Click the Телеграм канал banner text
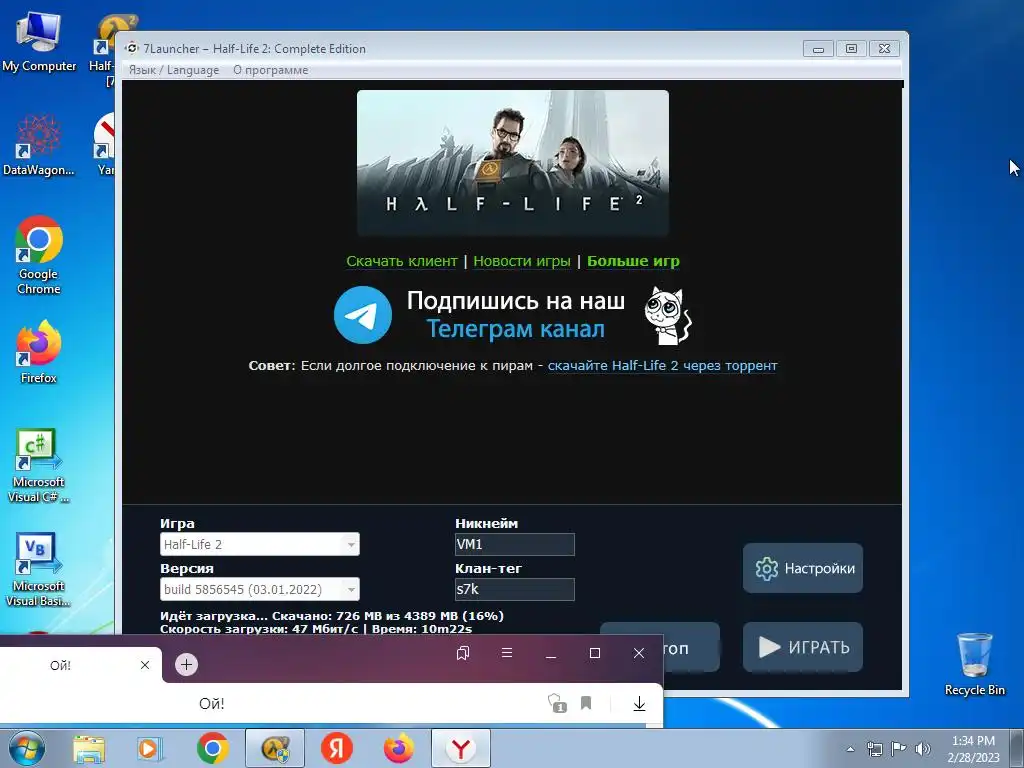The height and width of the screenshot is (768, 1024). tap(515, 329)
